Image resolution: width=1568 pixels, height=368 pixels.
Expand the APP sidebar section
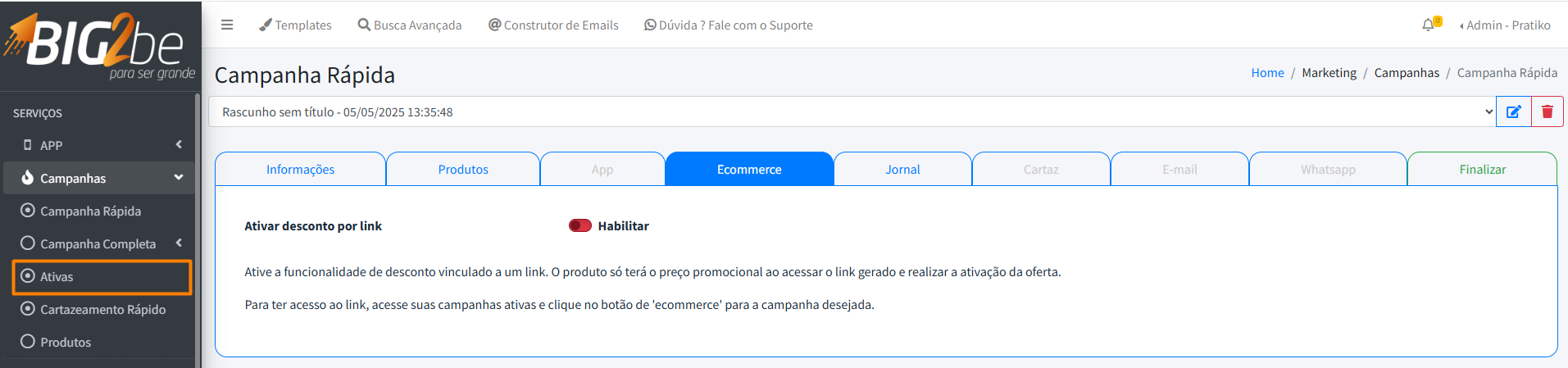click(x=99, y=145)
